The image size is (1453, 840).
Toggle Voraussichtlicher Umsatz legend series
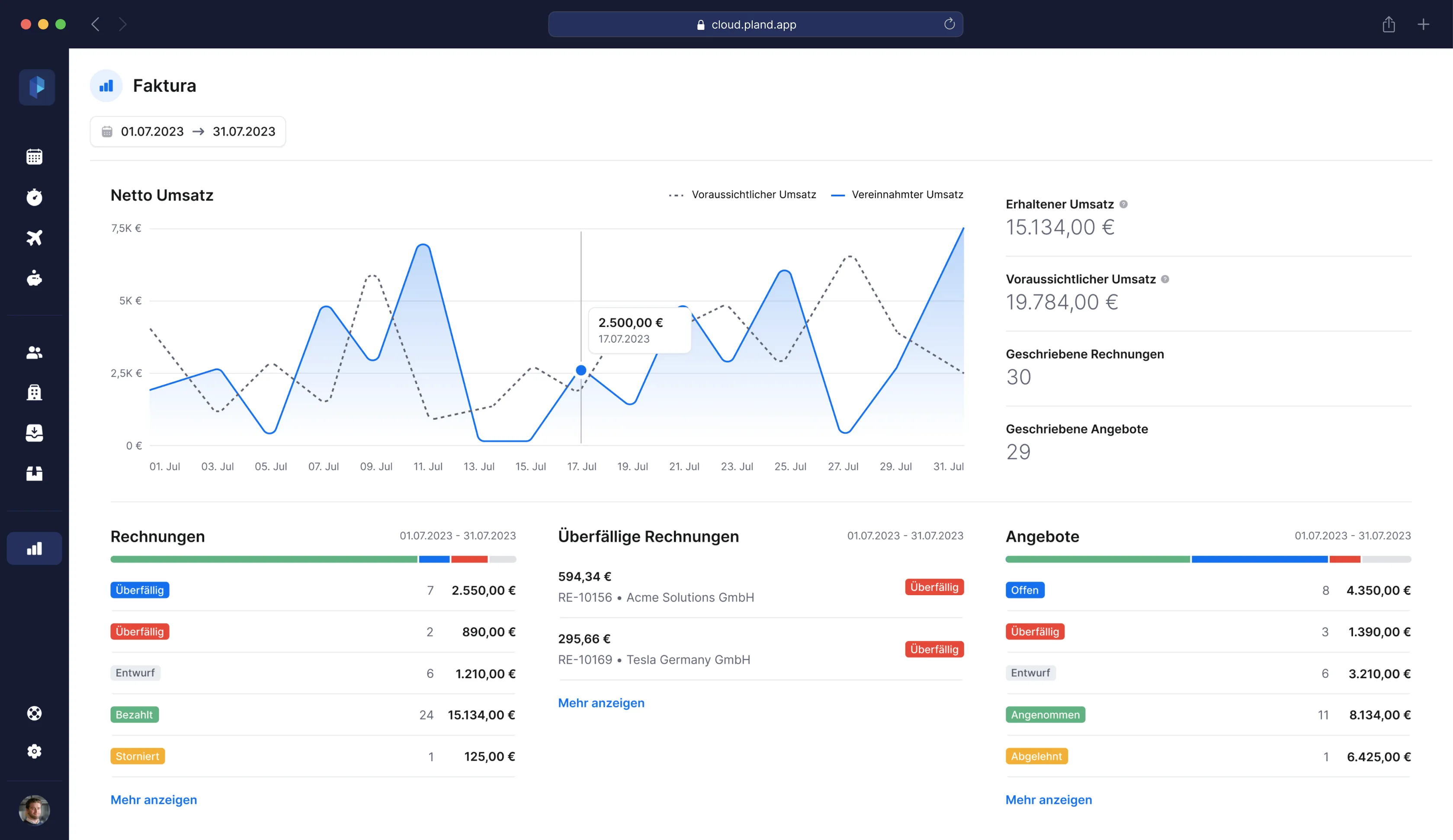[x=743, y=195]
